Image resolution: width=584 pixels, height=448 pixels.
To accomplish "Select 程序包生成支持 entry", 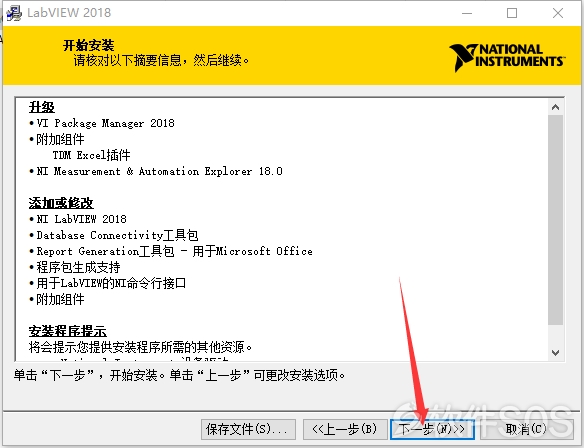I will tap(78, 267).
